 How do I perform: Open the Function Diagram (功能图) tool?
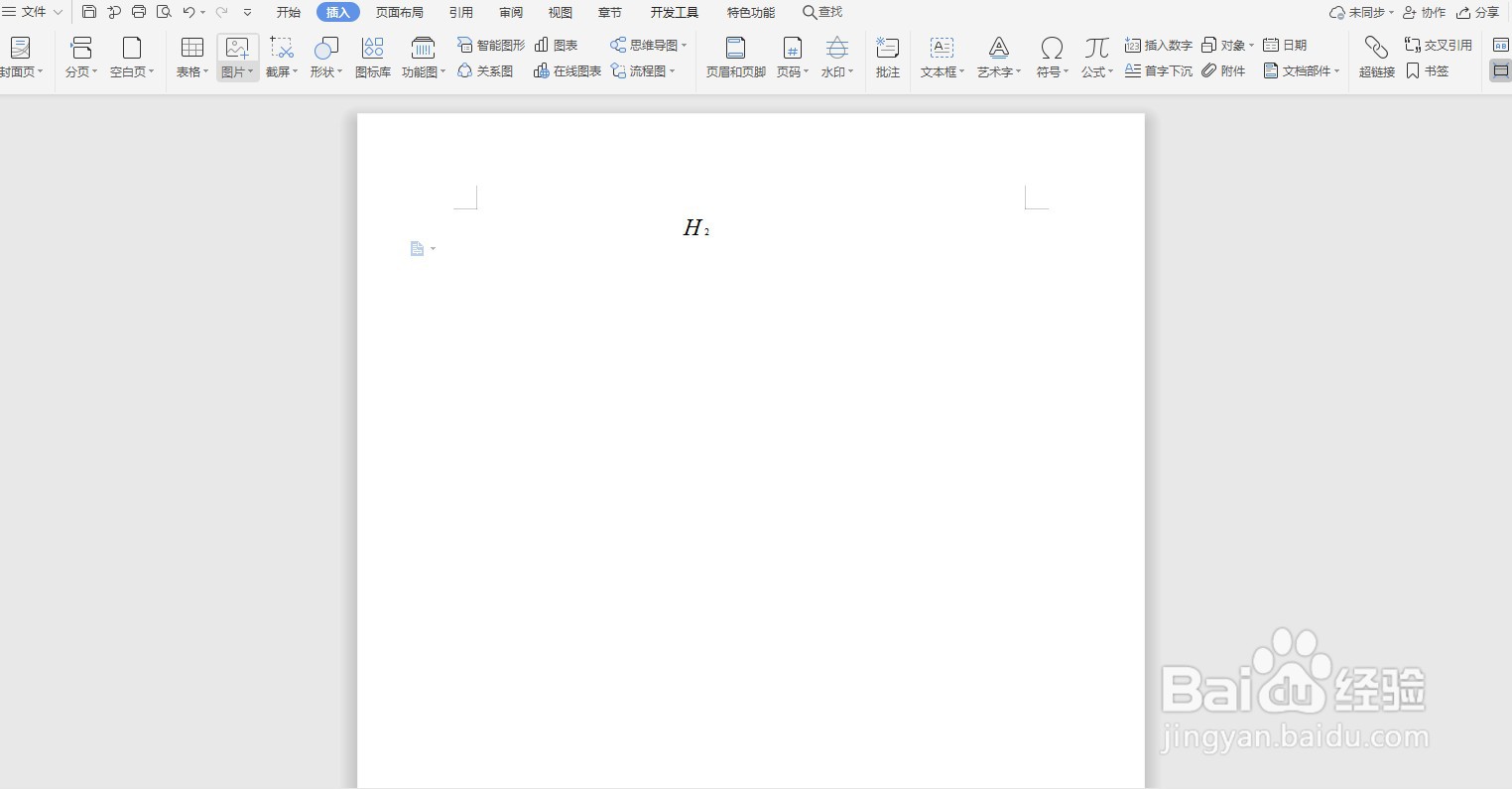(x=424, y=58)
